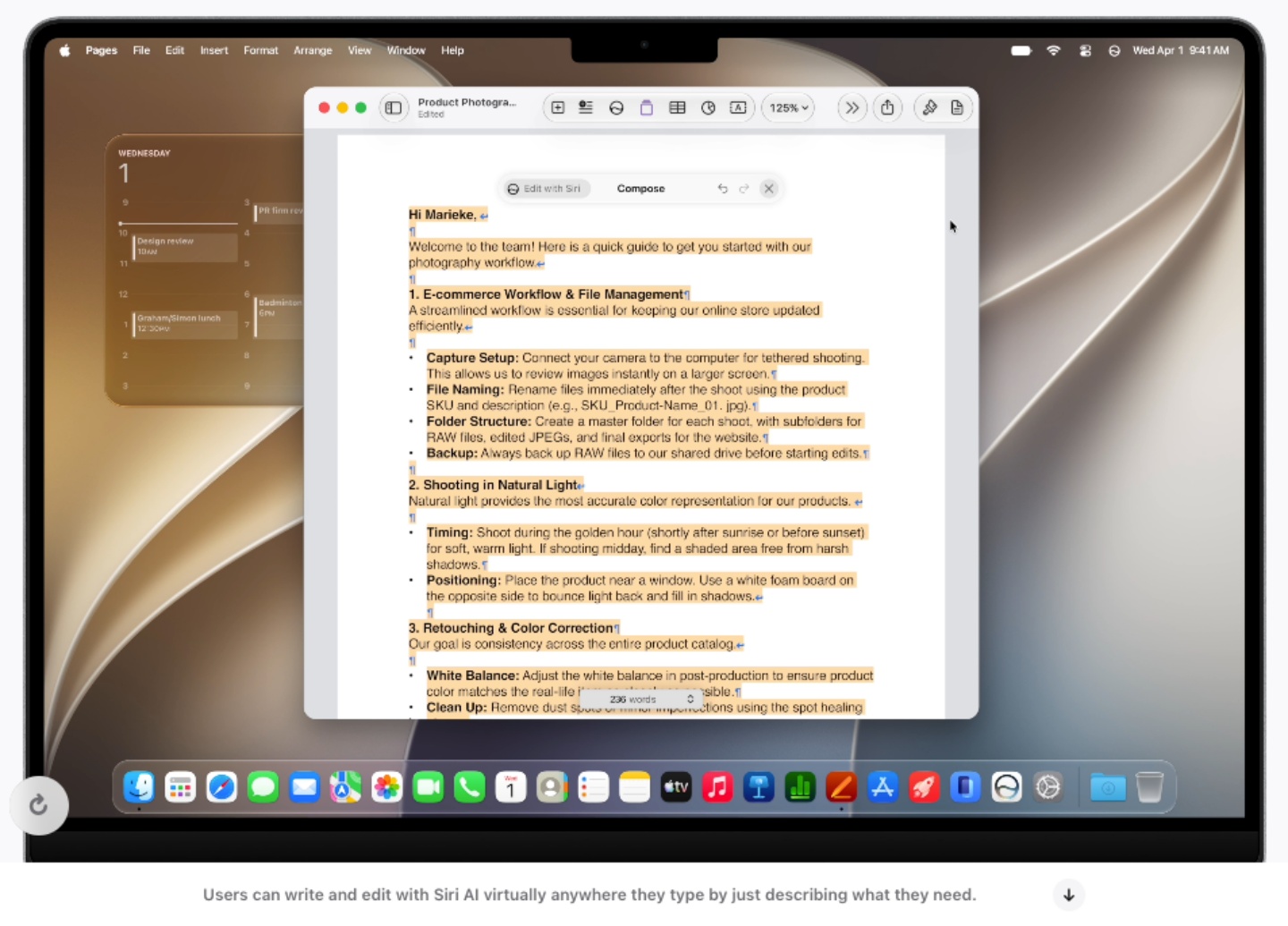Insert a text box using toolbar icon
1288x926 pixels.
tap(738, 108)
